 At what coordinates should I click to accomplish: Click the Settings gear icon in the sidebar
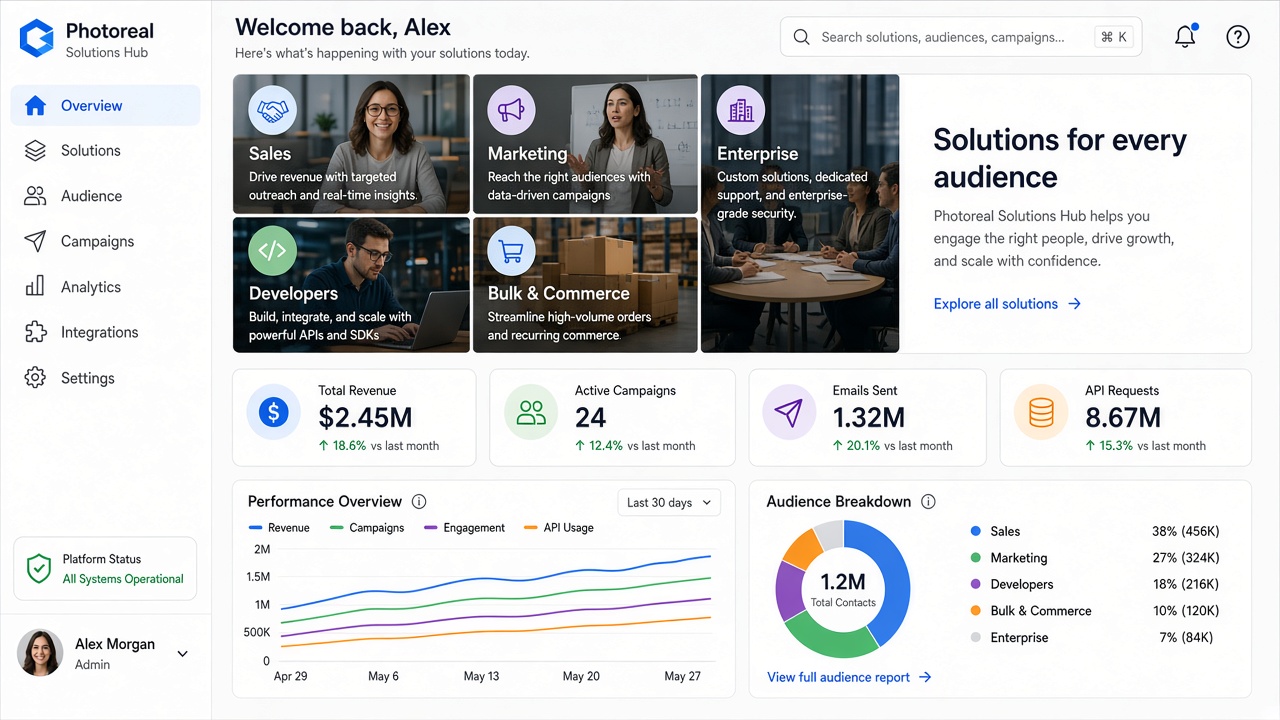[x=35, y=378]
